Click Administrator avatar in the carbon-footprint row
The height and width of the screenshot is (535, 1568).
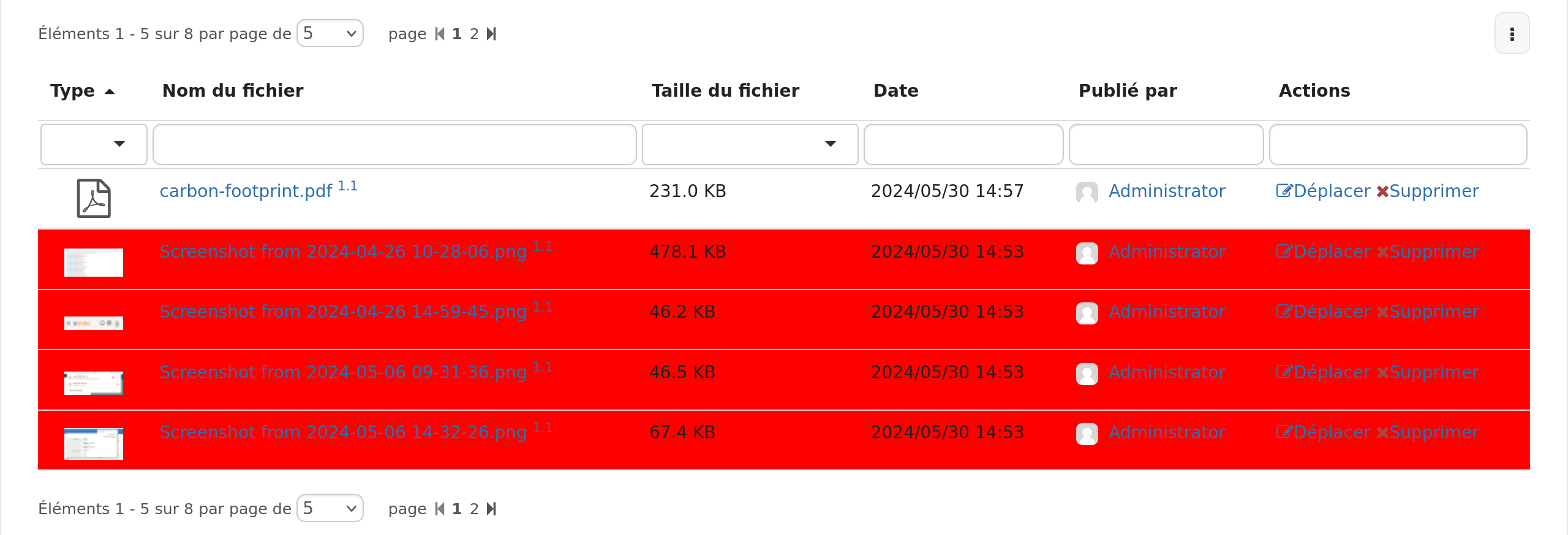click(x=1087, y=193)
